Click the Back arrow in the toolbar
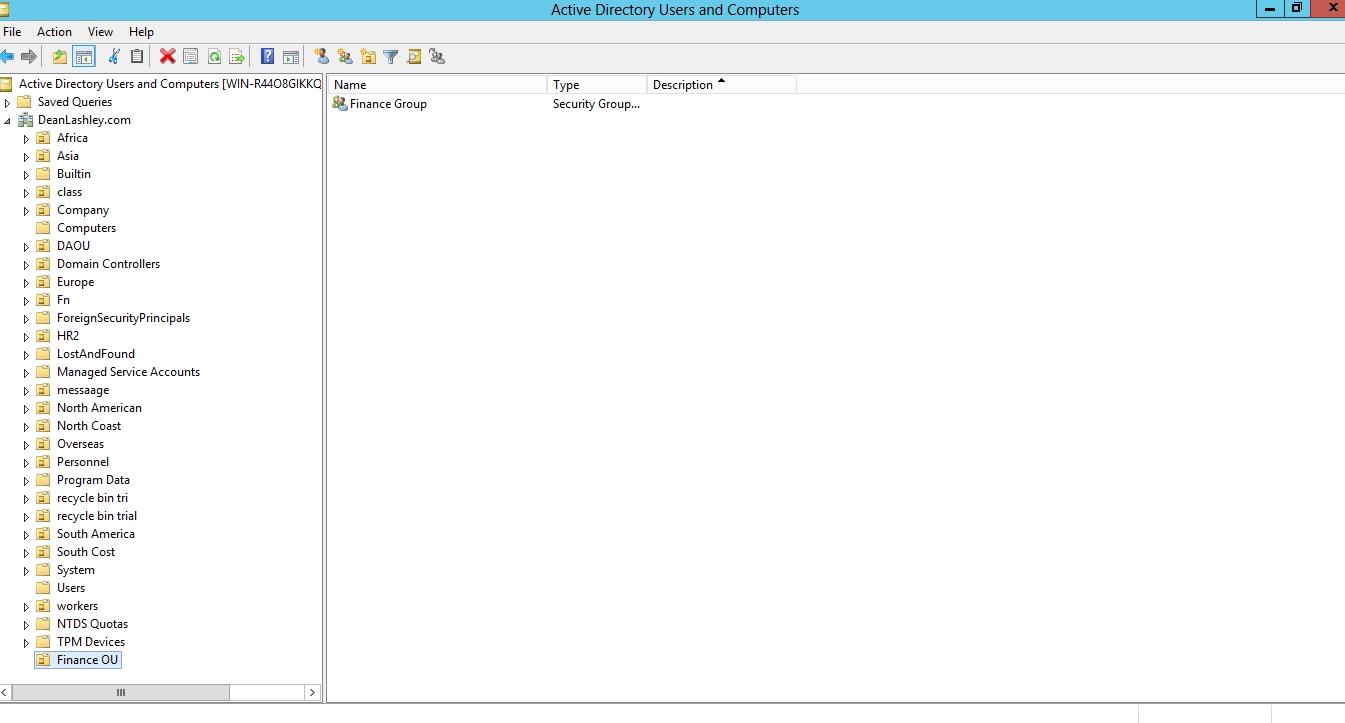The width and height of the screenshot is (1345, 723). (7, 57)
